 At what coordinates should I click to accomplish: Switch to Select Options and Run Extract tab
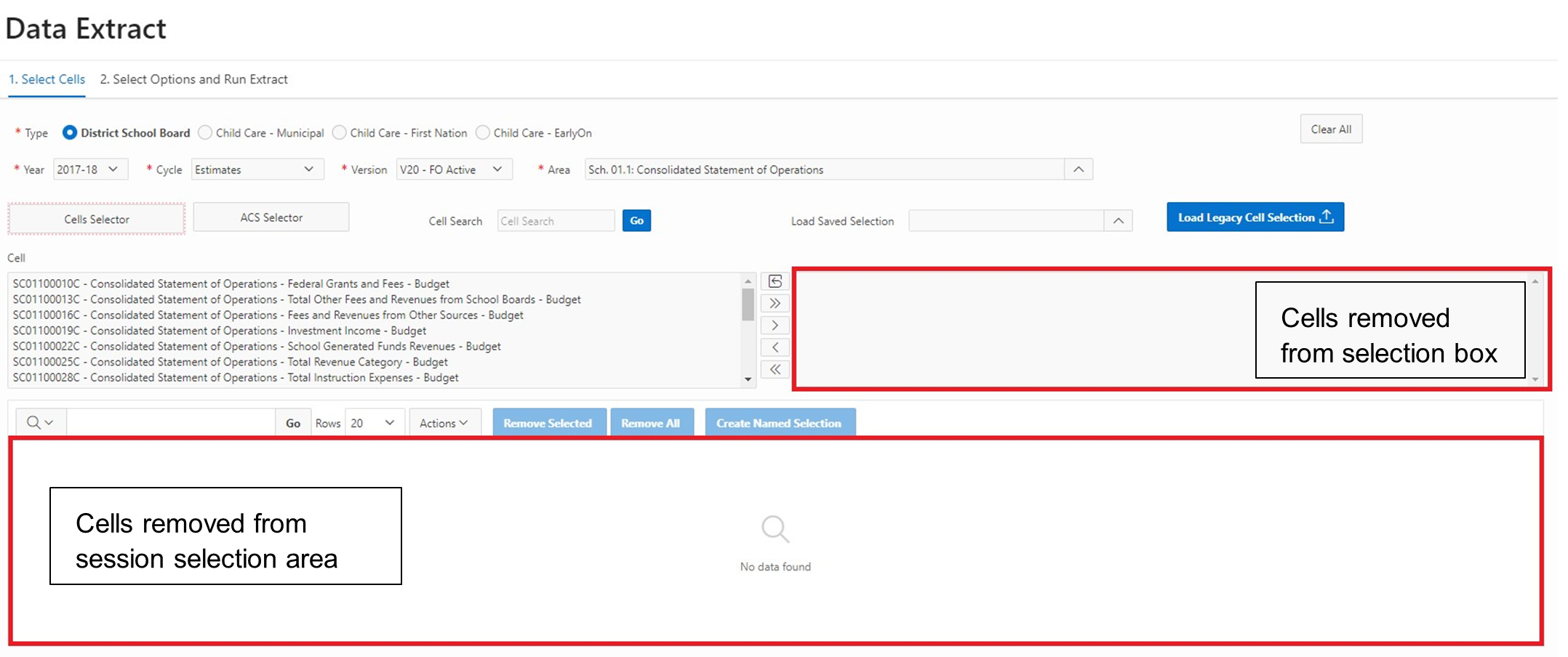193,79
